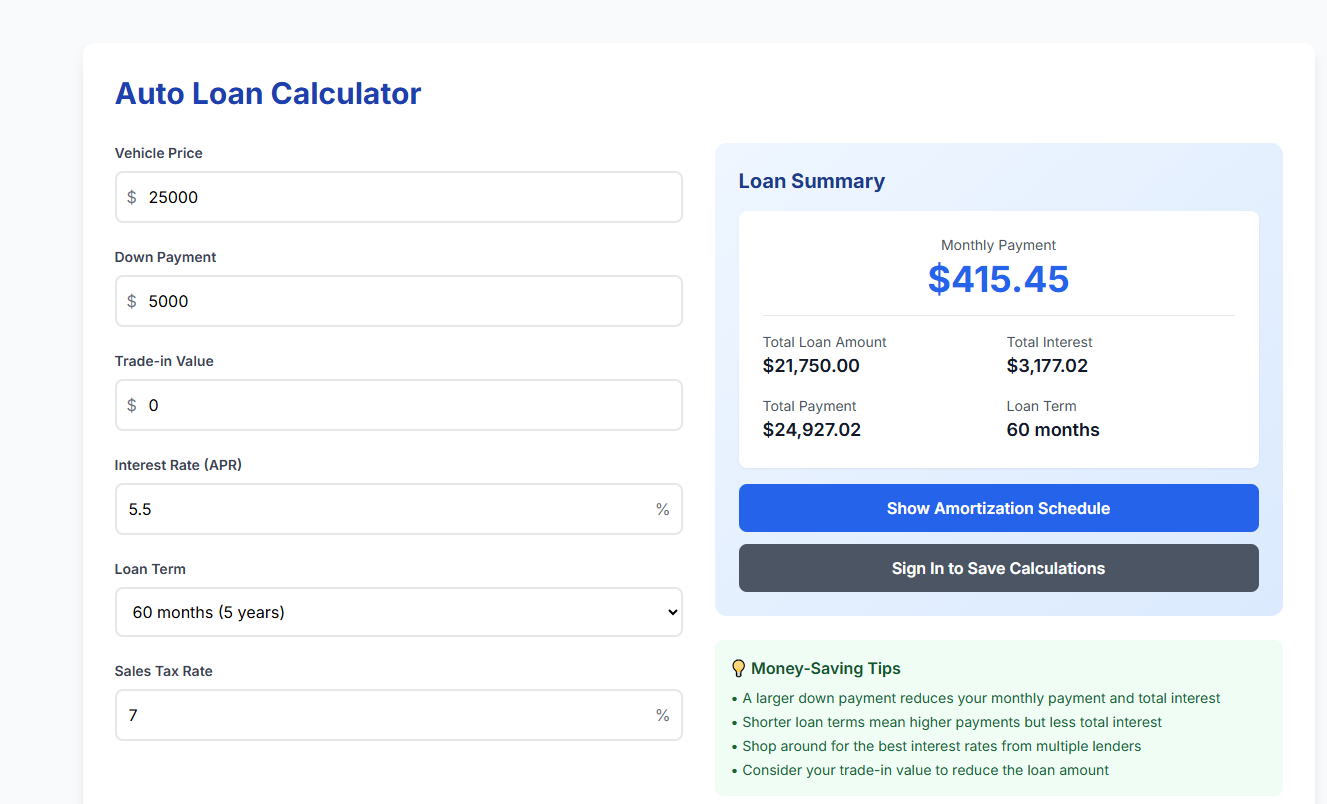Viewport: 1327px width, 804px height.
Task: Click the dollar sign icon in Down Payment field
Action: point(131,301)
